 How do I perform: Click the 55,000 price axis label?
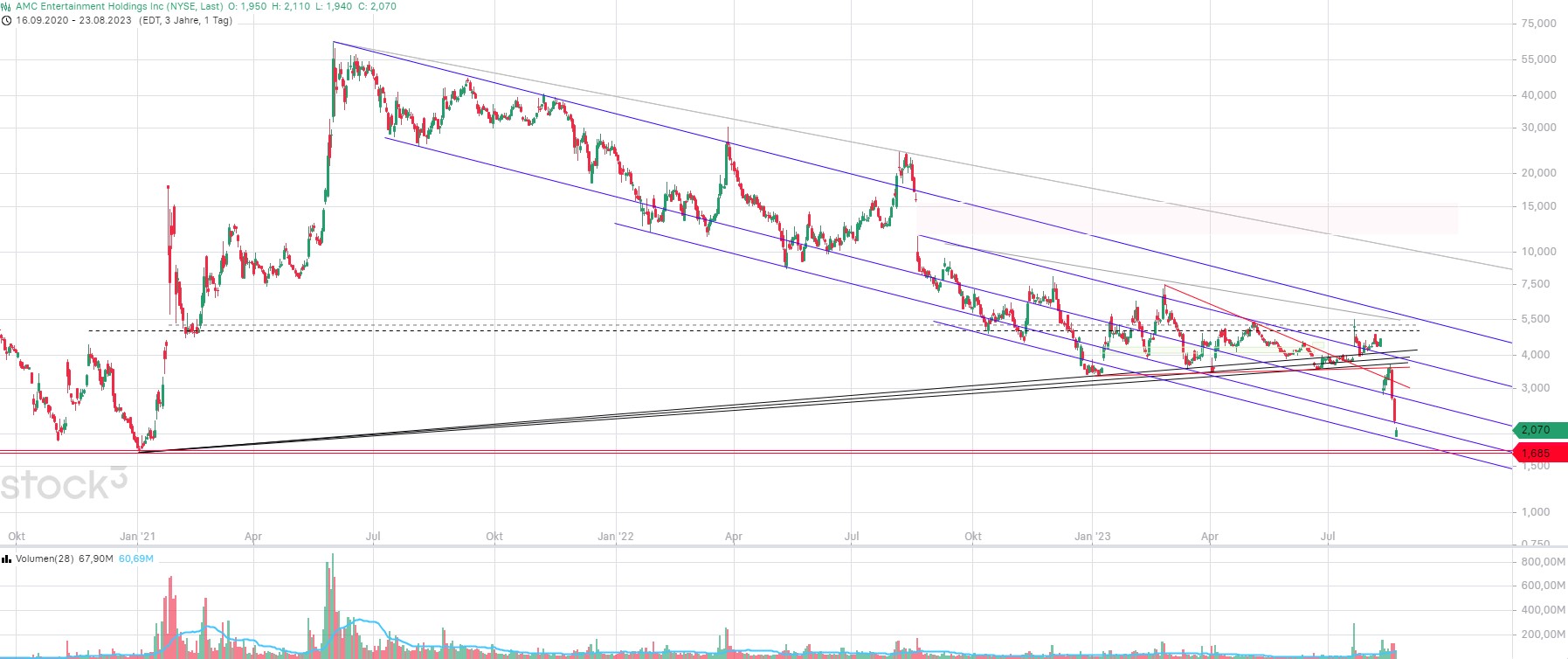tap(1538, 59)
